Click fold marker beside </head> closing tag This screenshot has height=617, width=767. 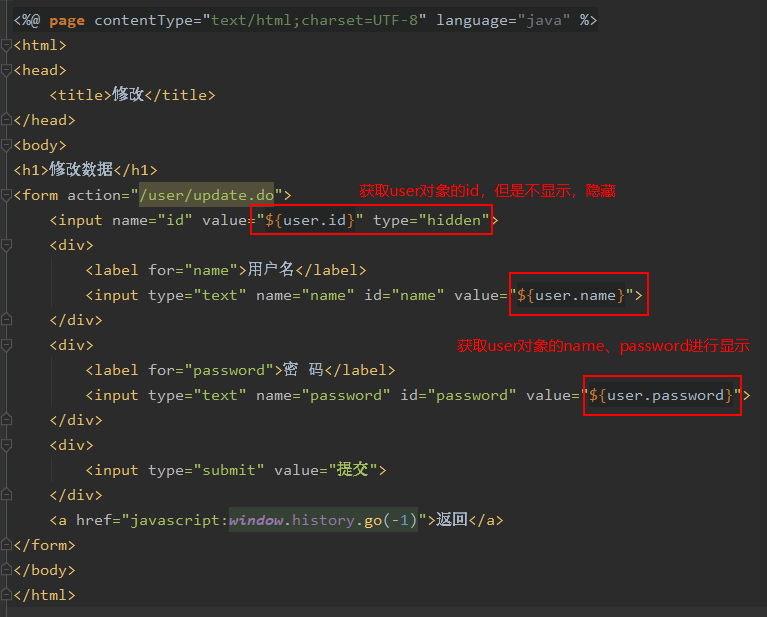[x=6, y=120]
